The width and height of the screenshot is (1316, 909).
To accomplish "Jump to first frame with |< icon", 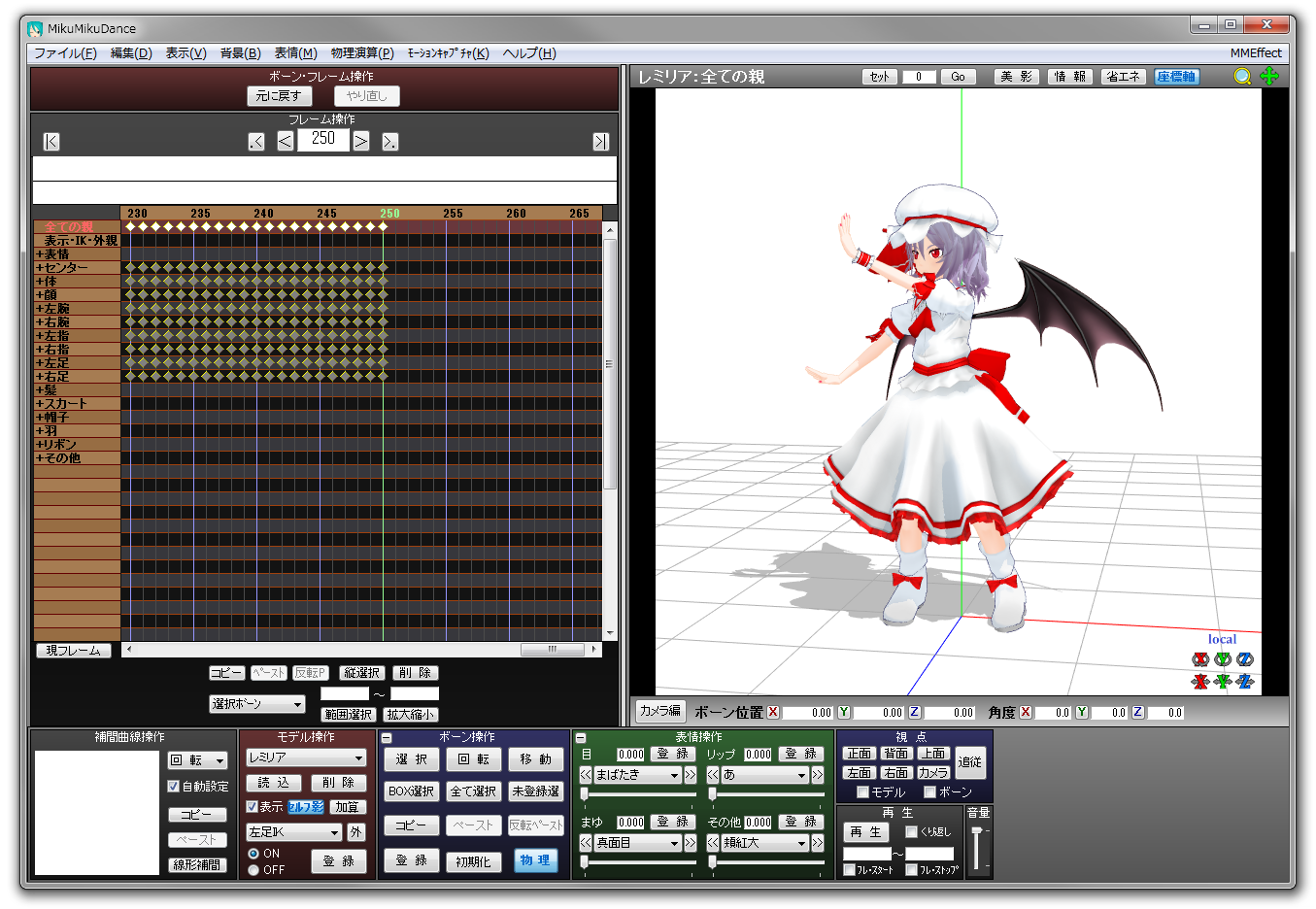I will (51, 142).
